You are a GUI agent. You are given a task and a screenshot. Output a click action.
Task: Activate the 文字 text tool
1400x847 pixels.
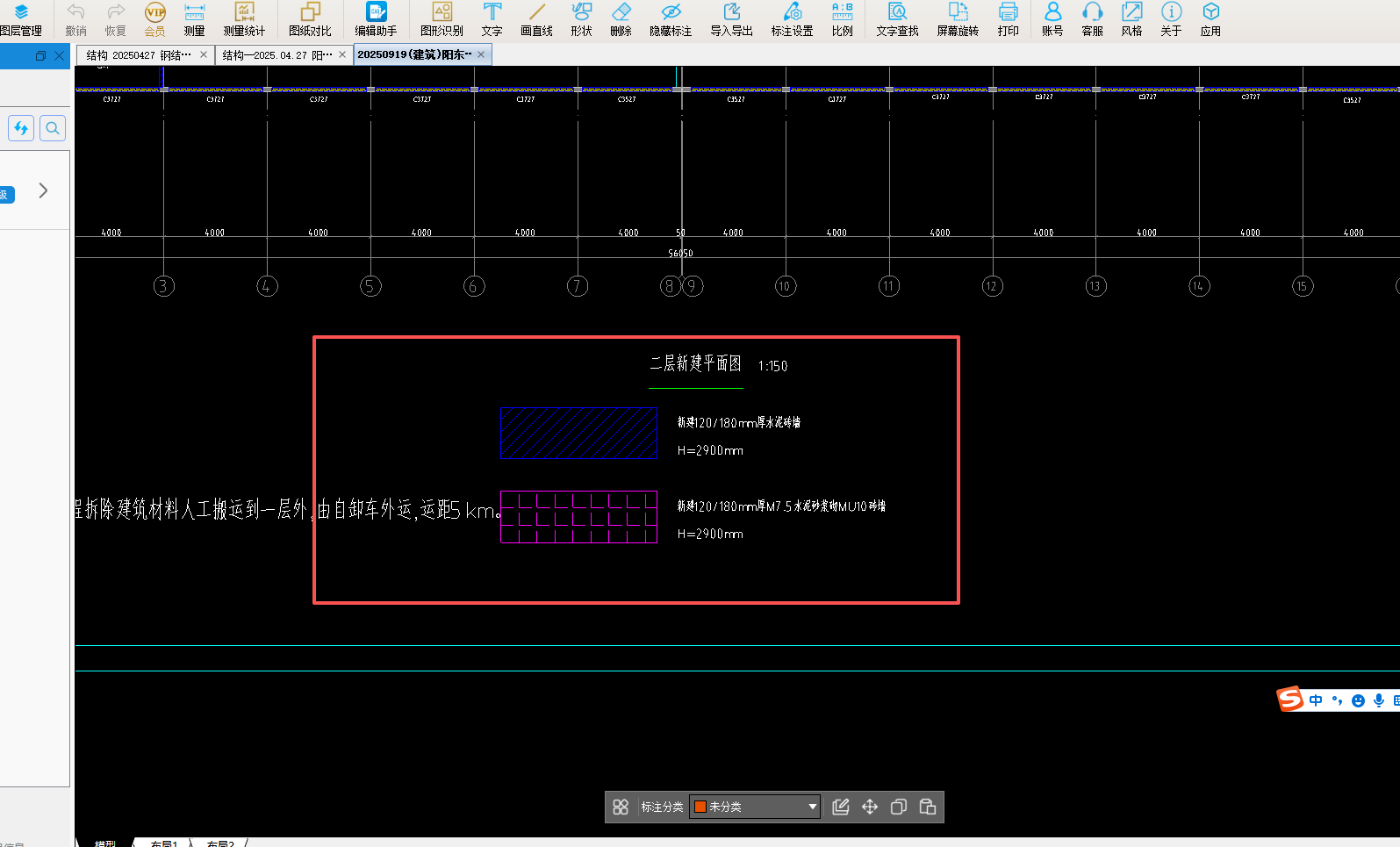point(492,19)
